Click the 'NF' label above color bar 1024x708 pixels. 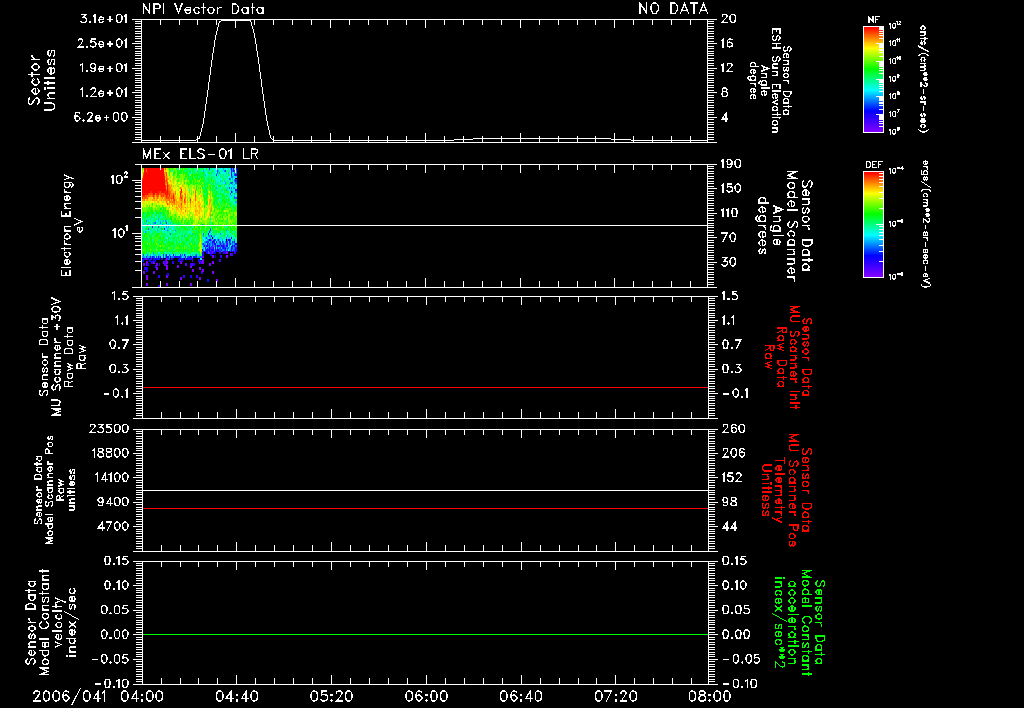(x=873, y=20)
